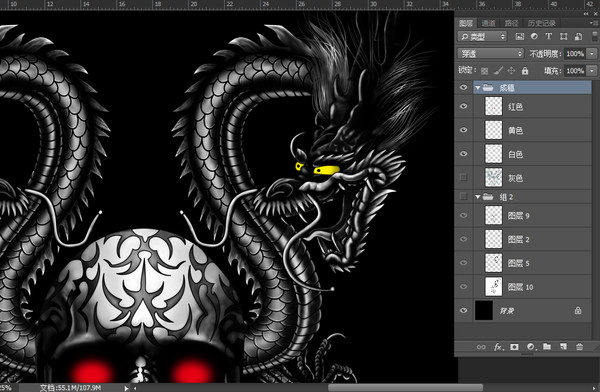Image resolution: width=600 pixels, height=392 pixels.
Task: Toggle the layer filtering on/off switch
Action: point(595,36)
